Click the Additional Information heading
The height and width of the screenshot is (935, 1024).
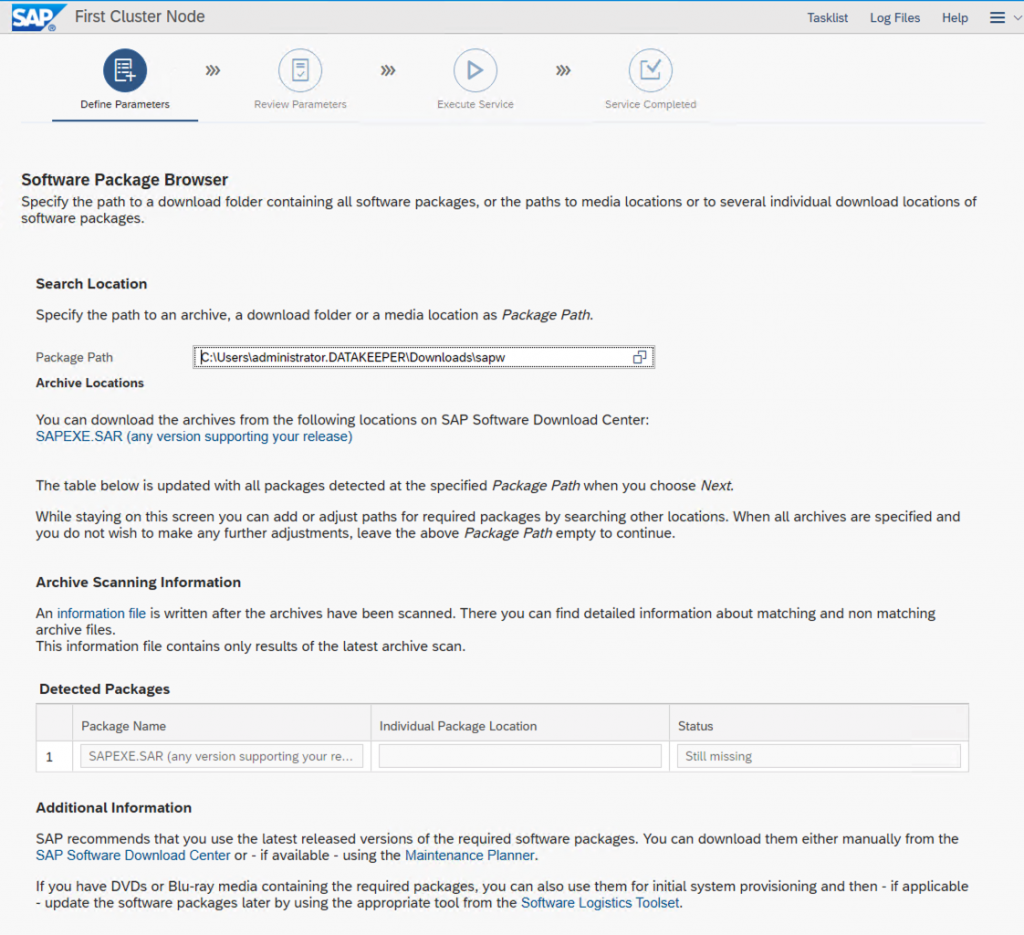coord(114,808)
